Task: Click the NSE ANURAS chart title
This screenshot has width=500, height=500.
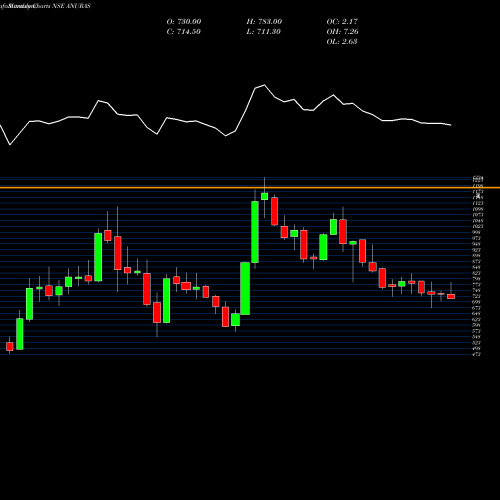Action: tap(71, 6)
